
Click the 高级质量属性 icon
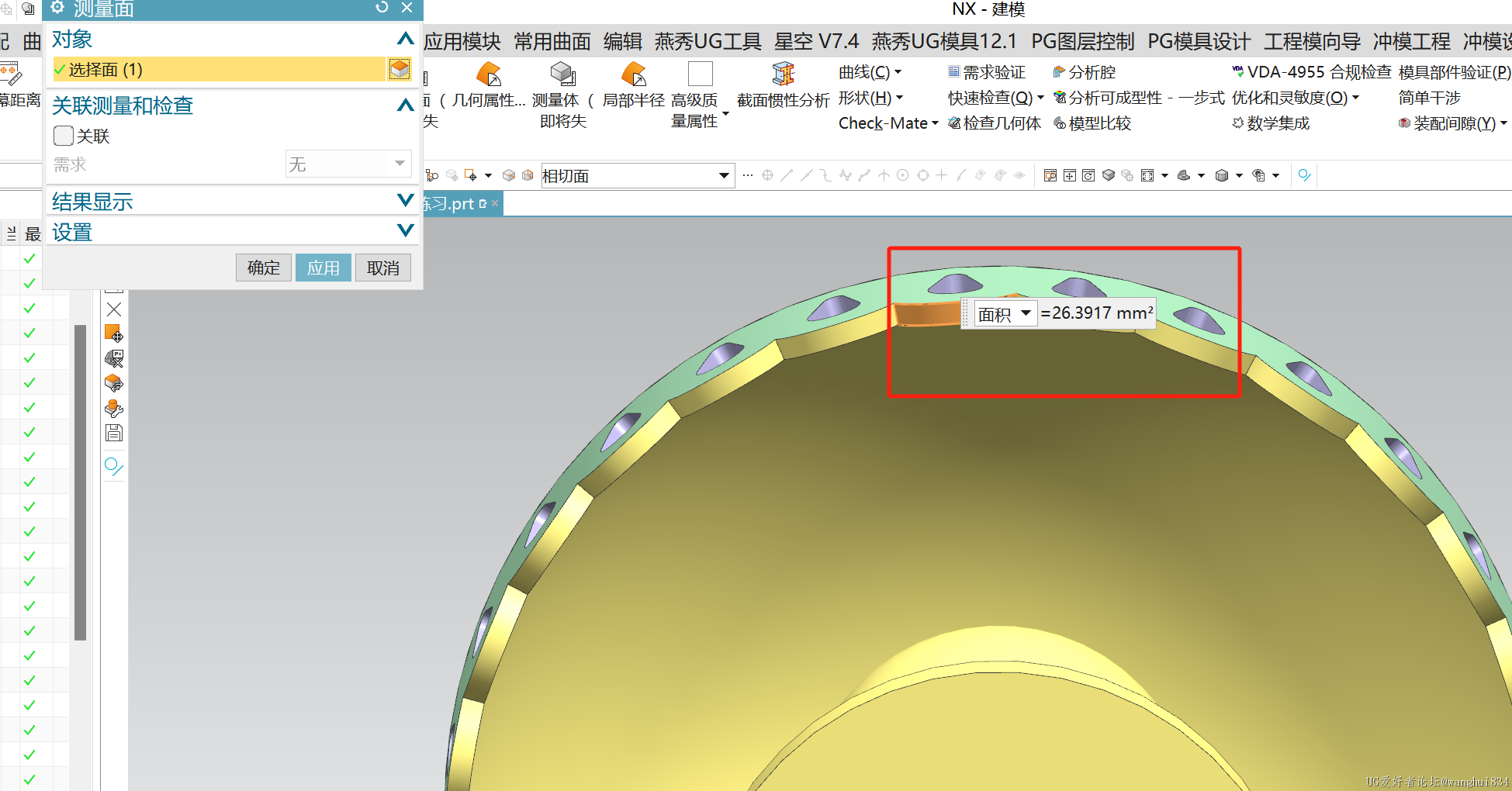700,74
